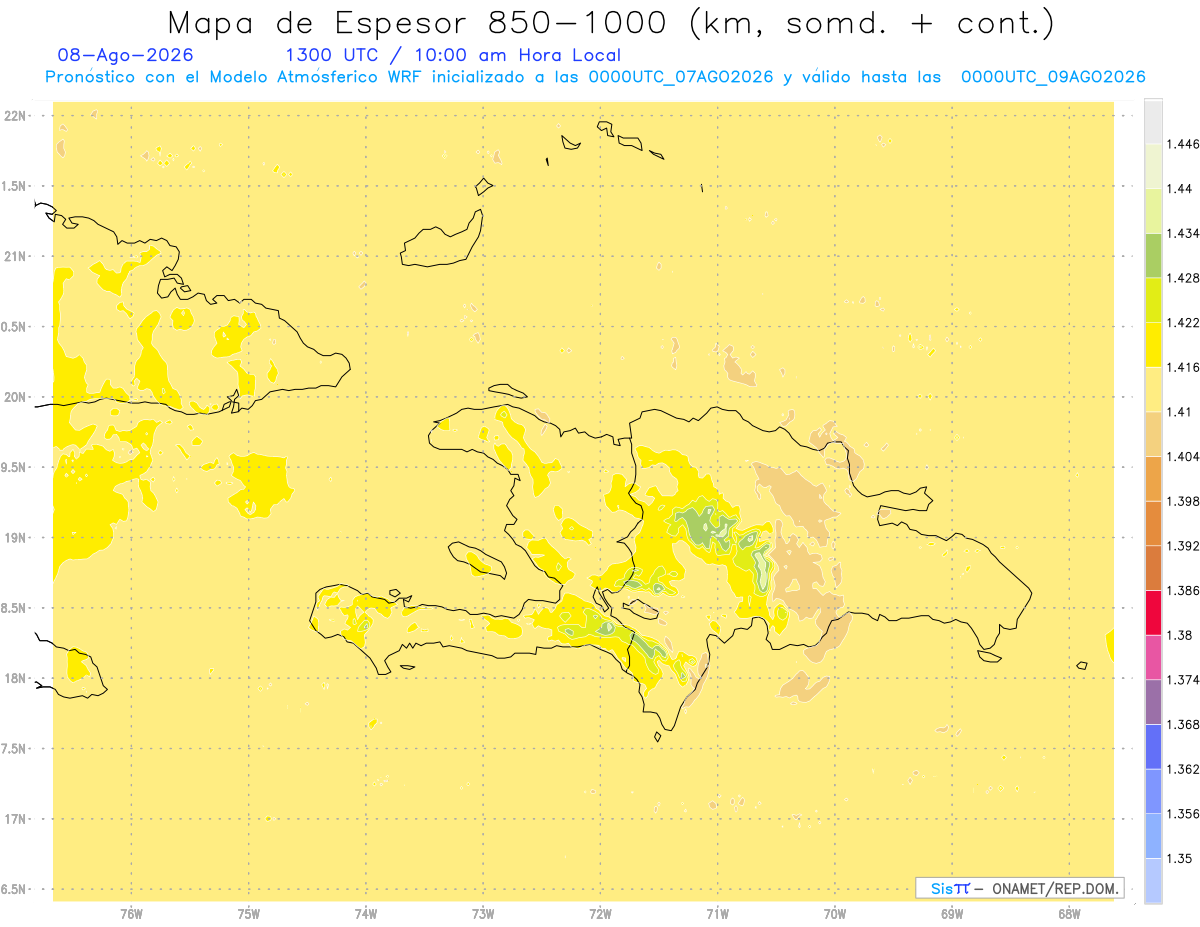Click the "1300 UTC / 10:00 am Hora Local" time text
This screenshot has width=1200, height=927.
point(453,56)
